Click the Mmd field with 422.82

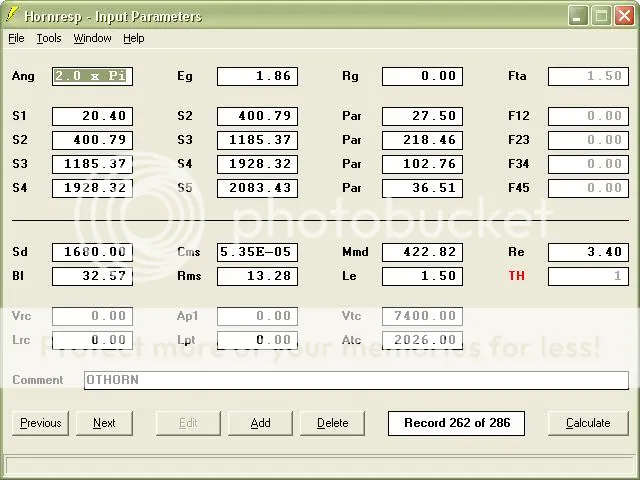(422, 253)
